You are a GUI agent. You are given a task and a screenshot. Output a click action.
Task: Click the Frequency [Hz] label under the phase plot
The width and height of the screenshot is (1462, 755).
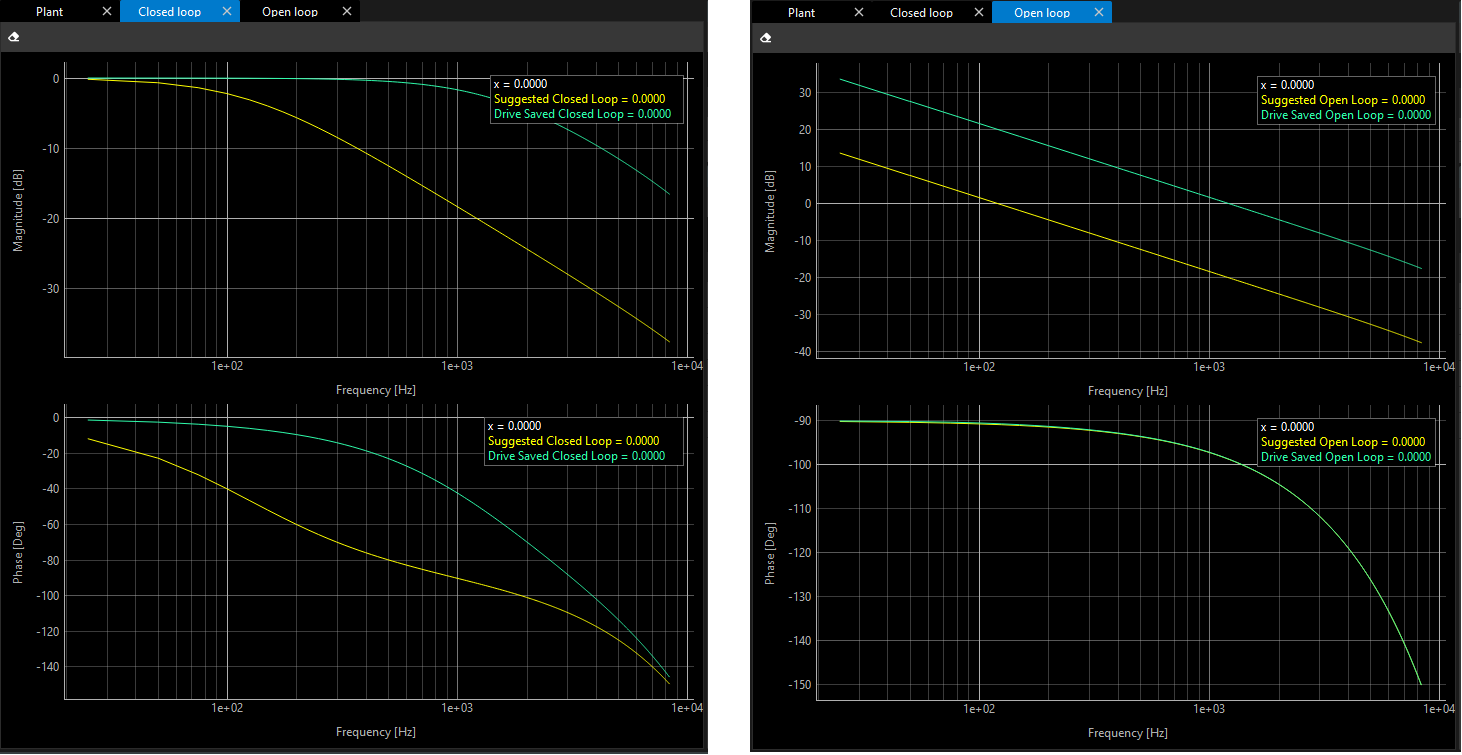click(376, 731)
